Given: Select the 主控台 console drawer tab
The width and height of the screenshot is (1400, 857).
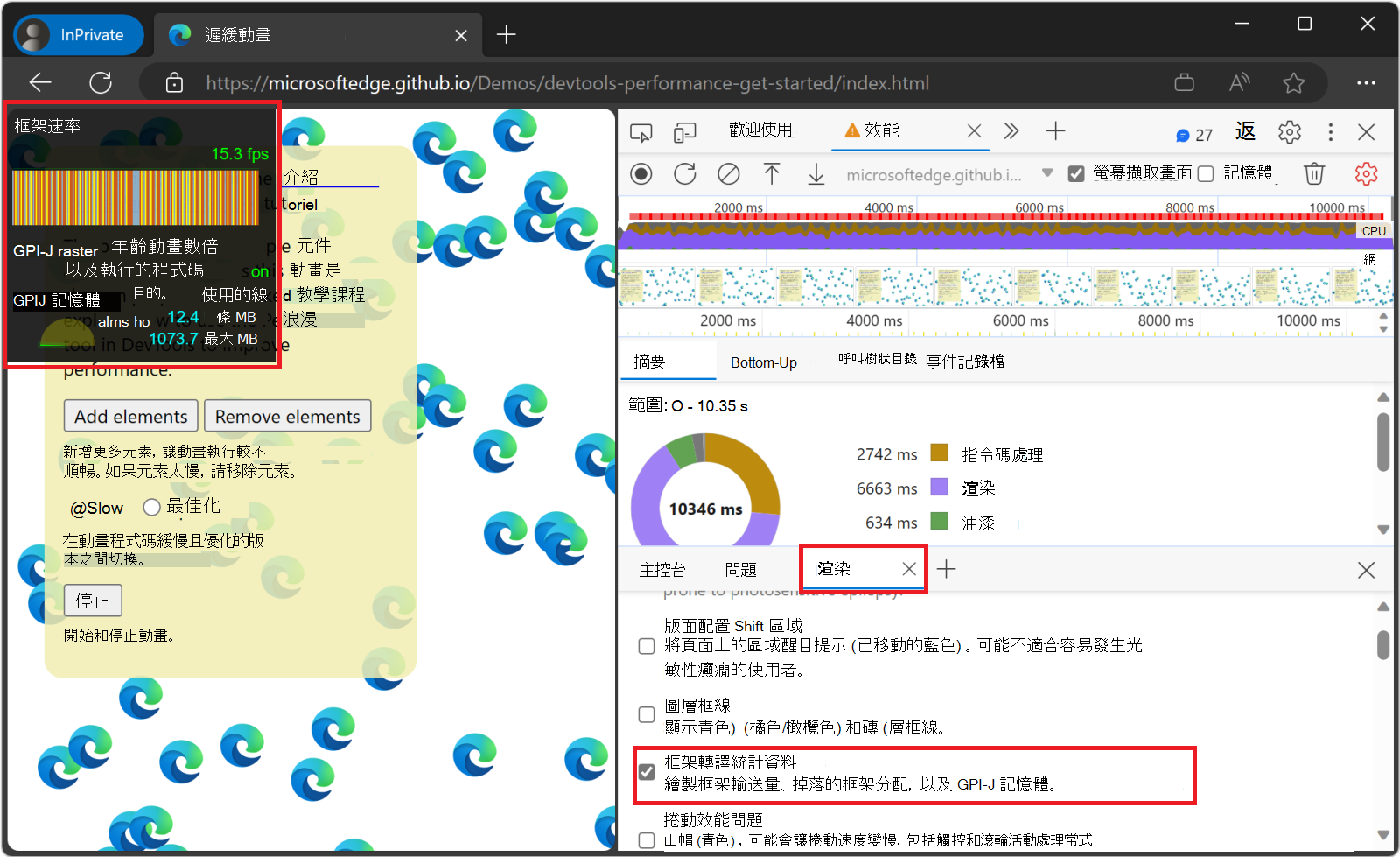Looking at the screenshot, I should tap(662, 570).
